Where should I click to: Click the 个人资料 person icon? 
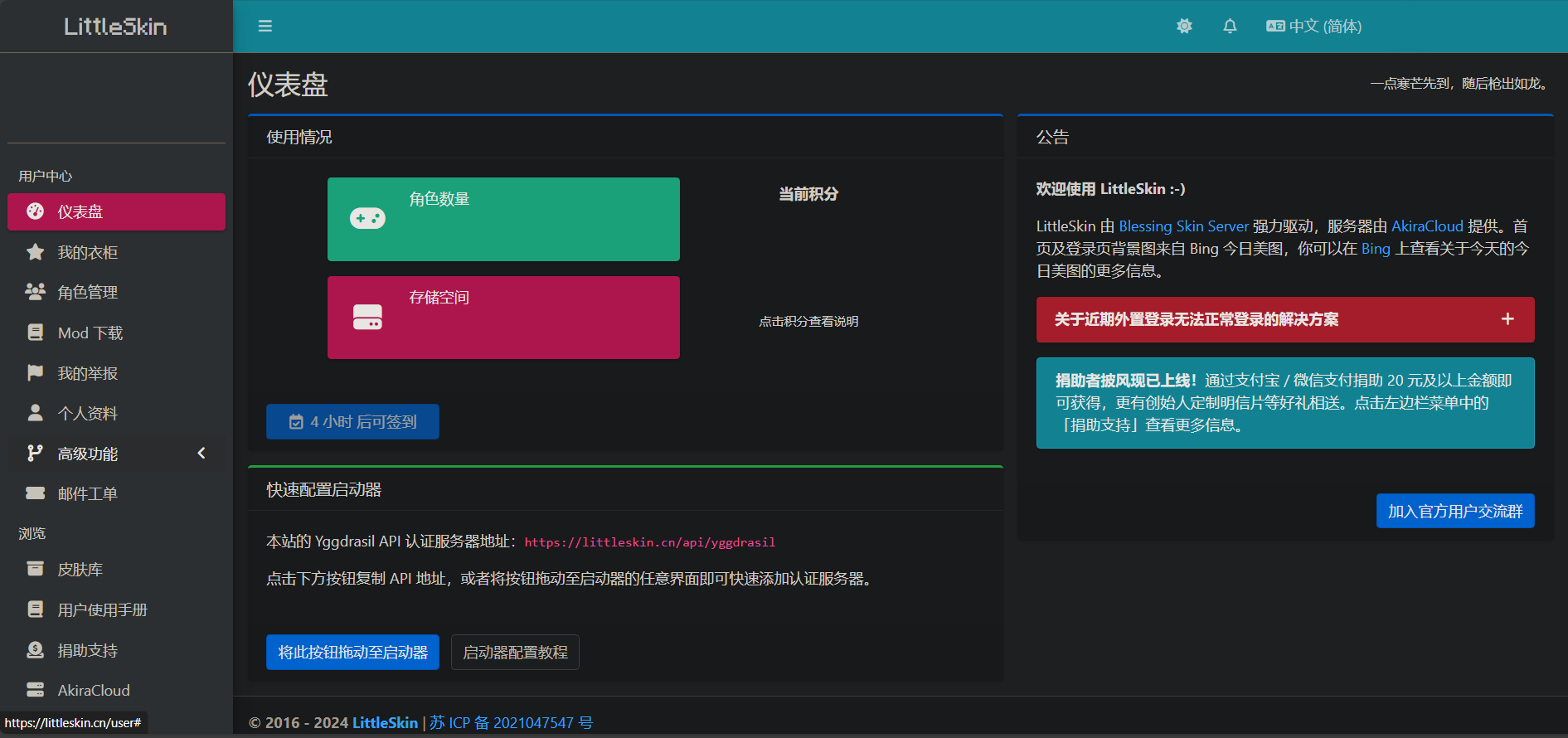(36, 413)
